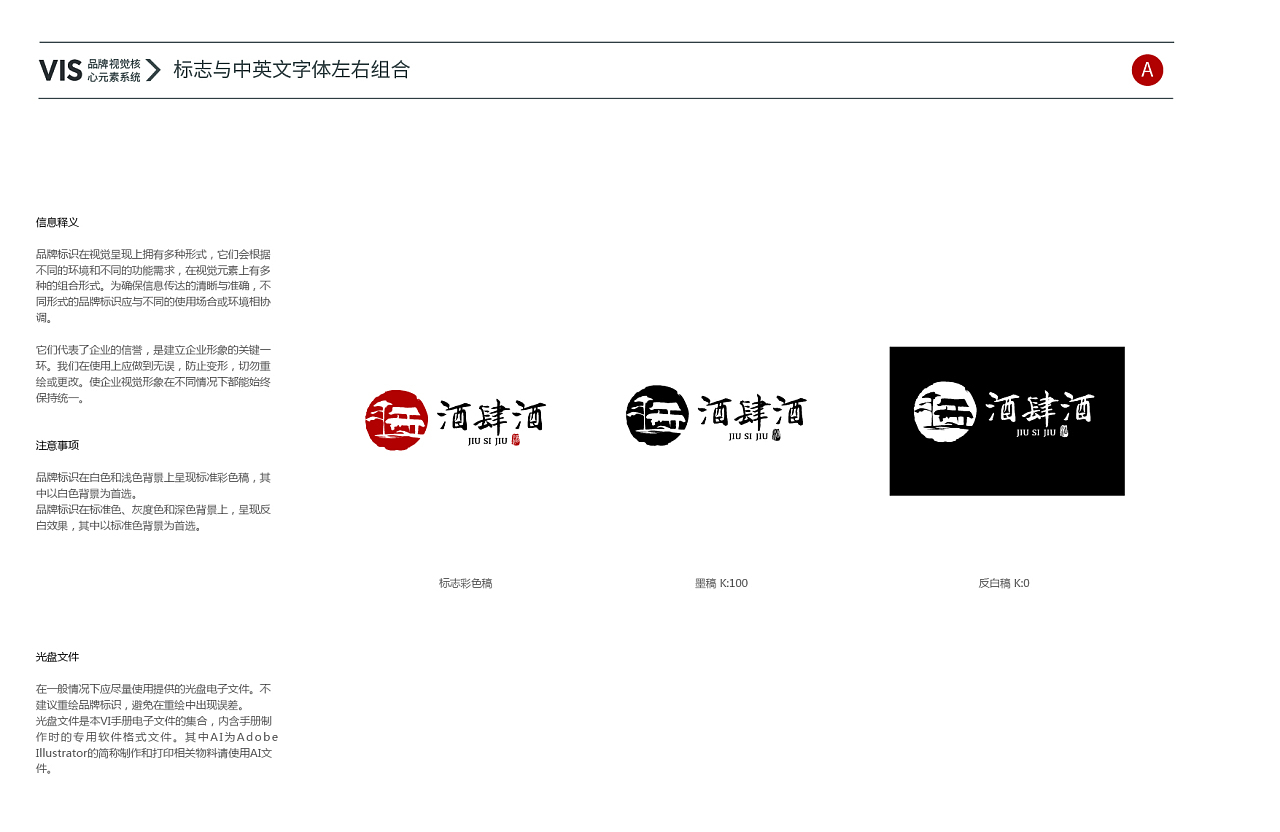Click JIU SI JIU text in reversed logo
Viewport: 1280px width, 832px height.
tap(1036, 432)
